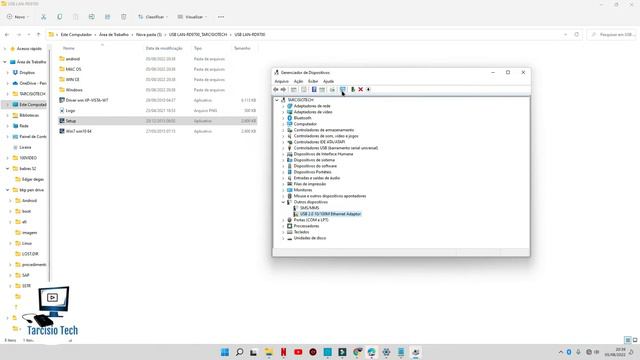
Task: Click the scan for hardware changes monitor icon
Action: 342,89
